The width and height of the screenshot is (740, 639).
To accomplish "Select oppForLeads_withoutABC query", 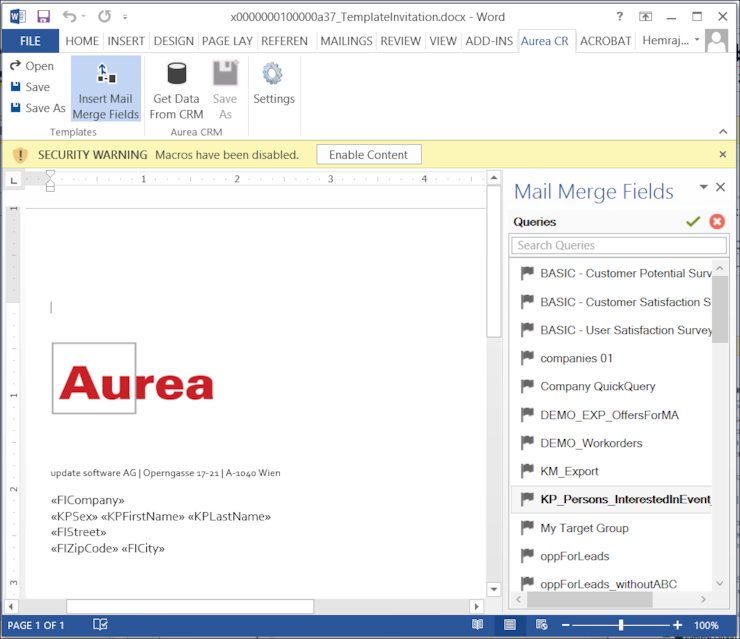I will [x=613, y=584].
